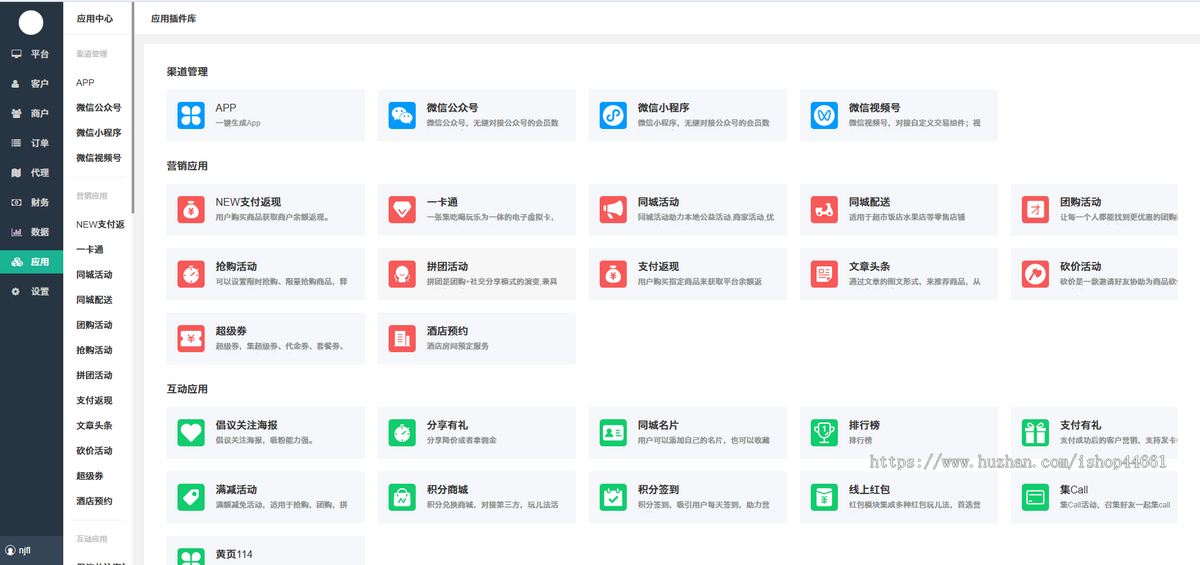Open the 线上红包 red packet icon
This screenshot has height=565, width=1200.
pyautogui.click(x=824, y=497)
